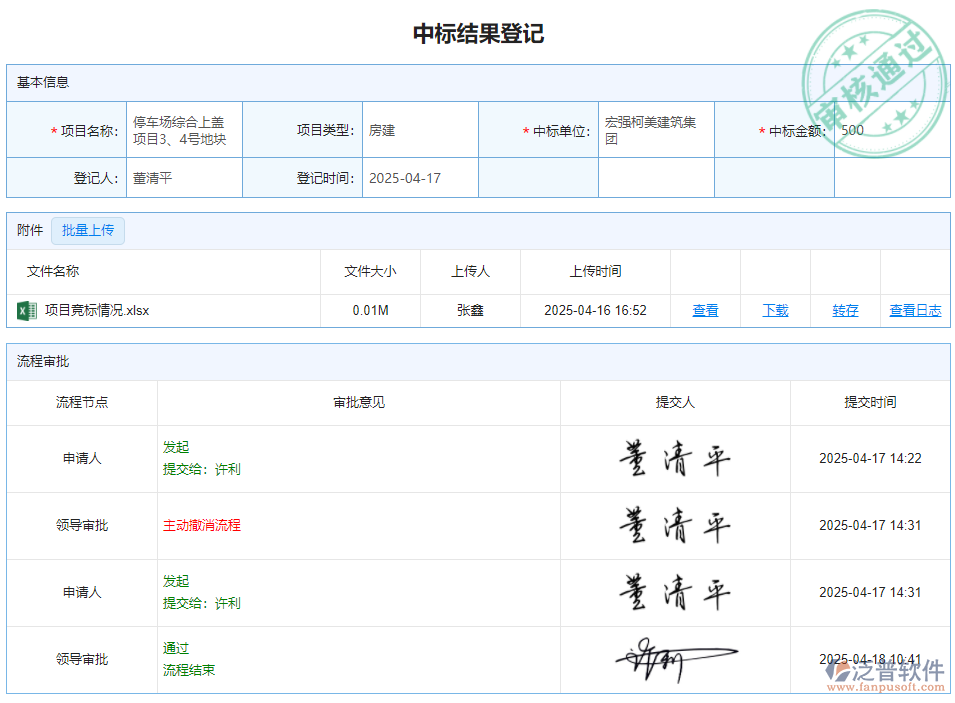Click 转存 to save the attachment
955x703 pixels.
point(845,310)
